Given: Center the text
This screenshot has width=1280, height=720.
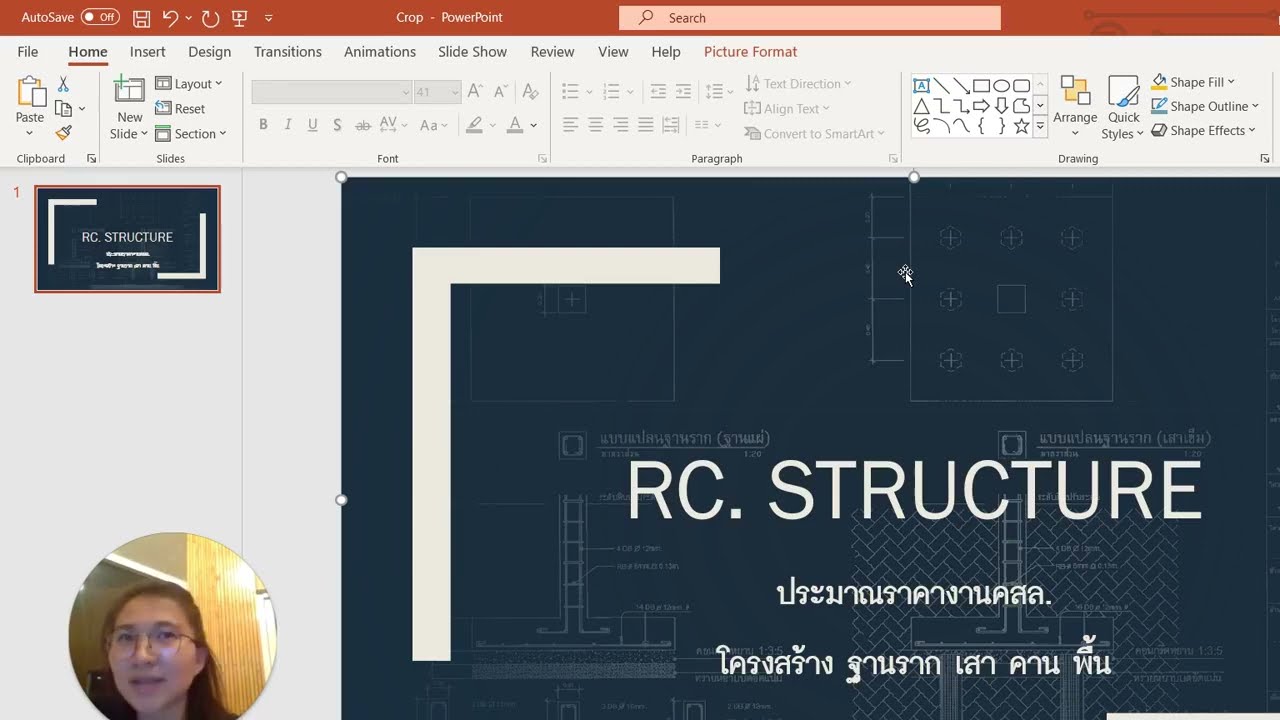Looking at the screenshot, I should [x=595, y=125].
